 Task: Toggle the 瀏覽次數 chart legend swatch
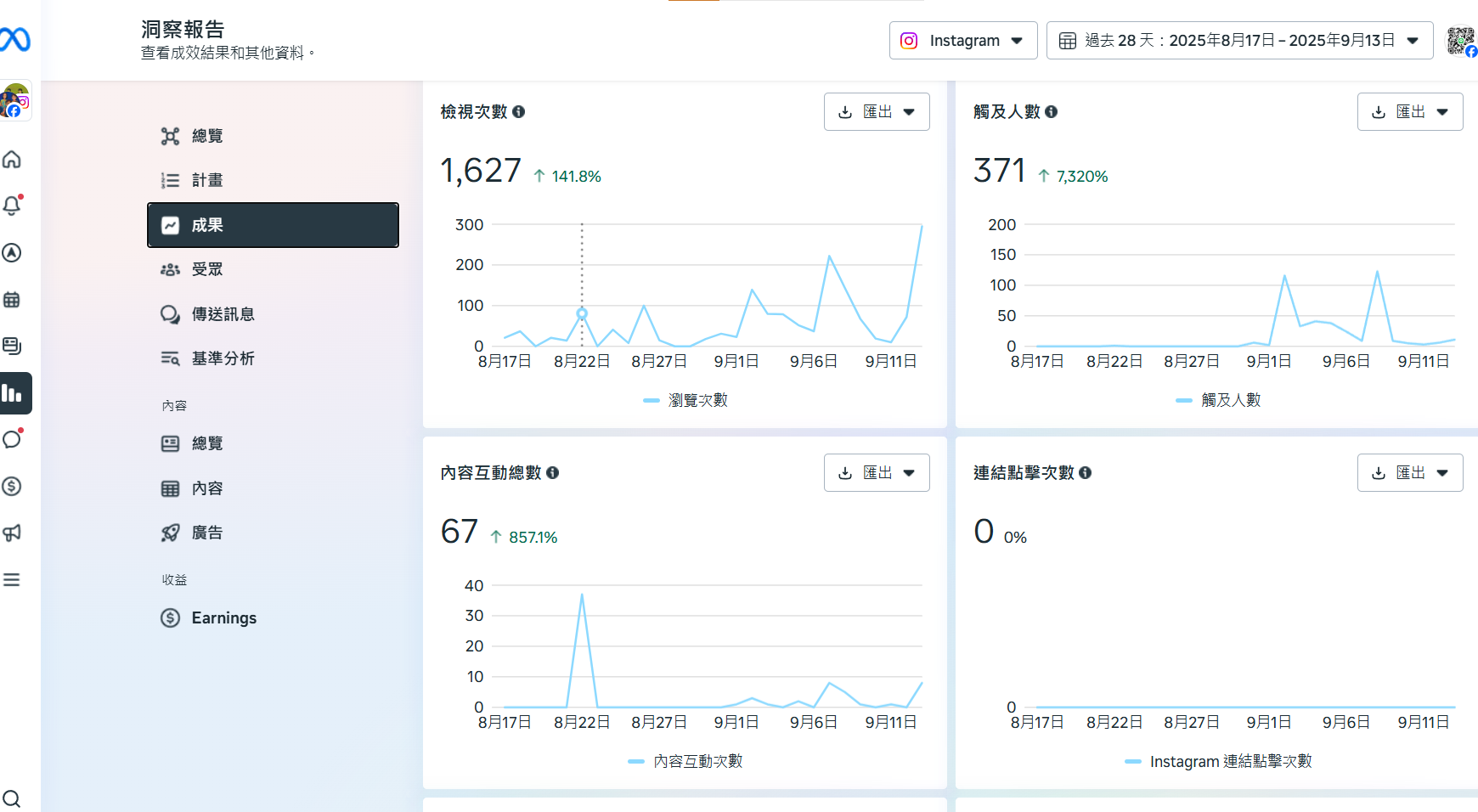(652, 400)
